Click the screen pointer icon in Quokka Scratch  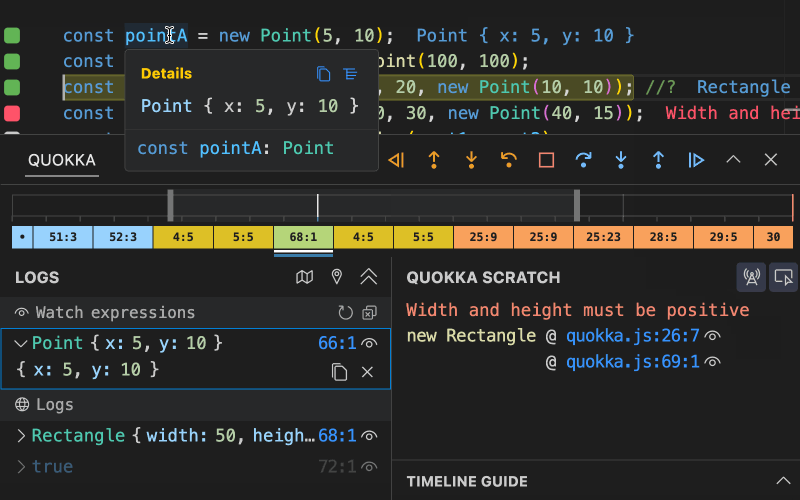(x=783, y=277)
